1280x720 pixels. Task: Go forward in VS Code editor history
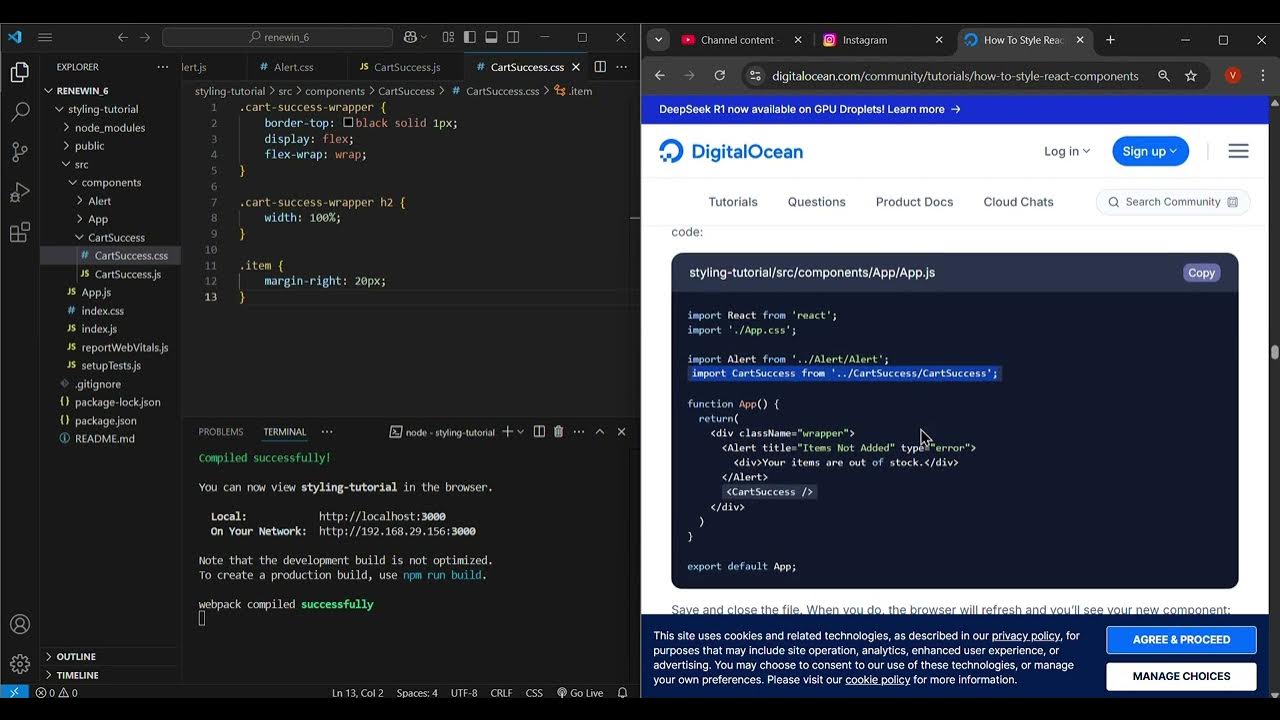[x=145, y=37]
